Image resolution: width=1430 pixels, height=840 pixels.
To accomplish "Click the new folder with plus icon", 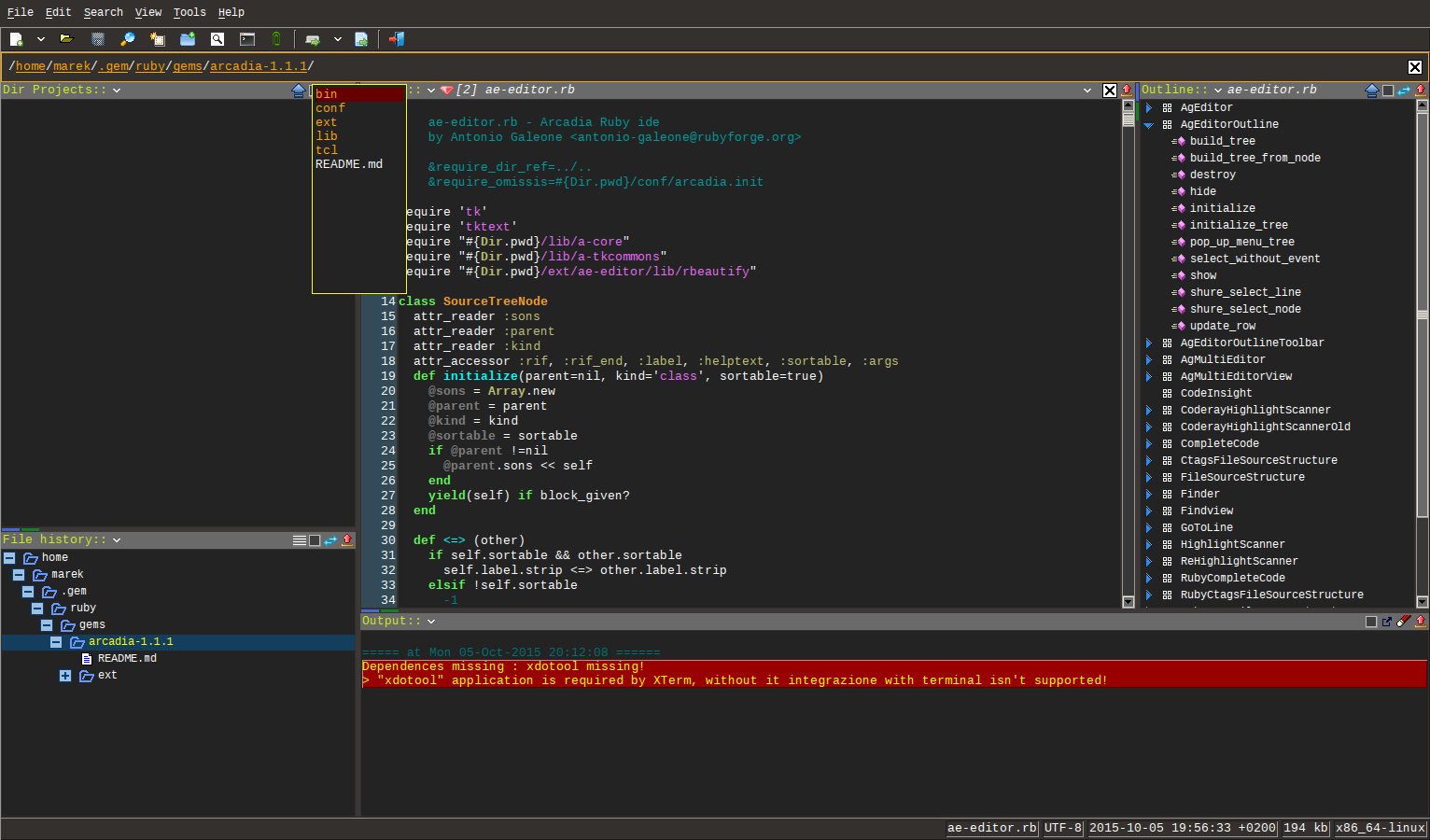I will point(188,39).
